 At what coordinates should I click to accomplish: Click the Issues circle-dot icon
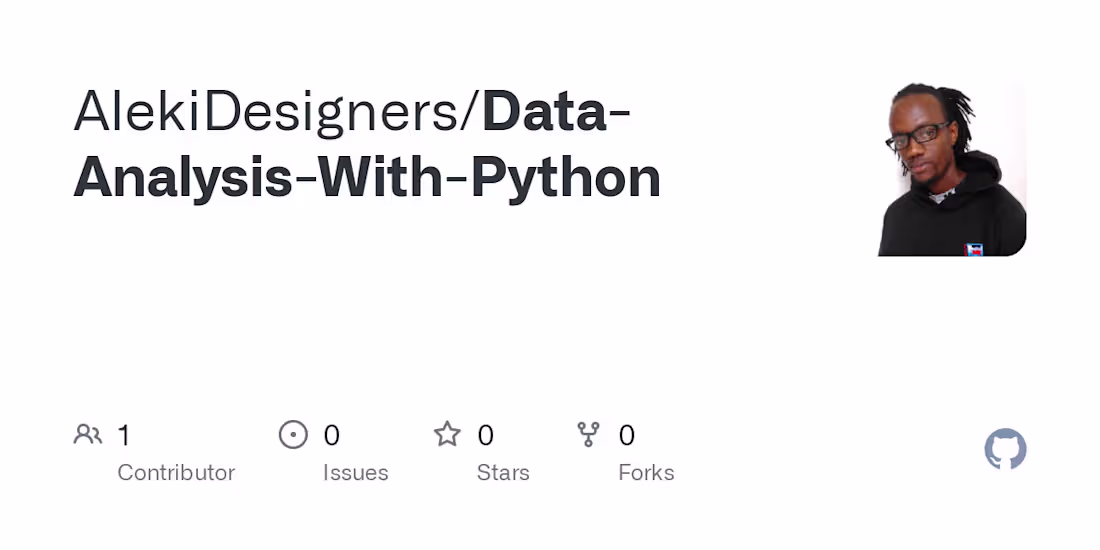tap(293, 434)
